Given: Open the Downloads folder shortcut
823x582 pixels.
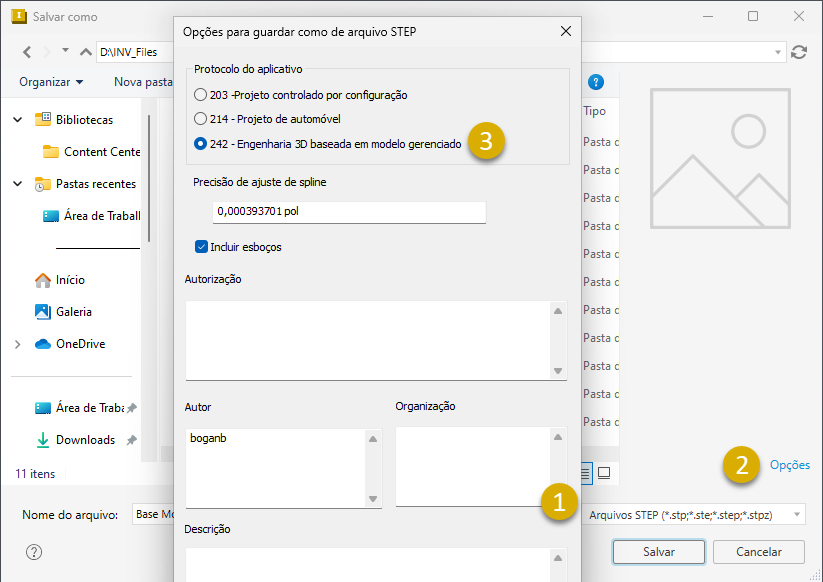Looking at the screenshot, I should (75, 440).
